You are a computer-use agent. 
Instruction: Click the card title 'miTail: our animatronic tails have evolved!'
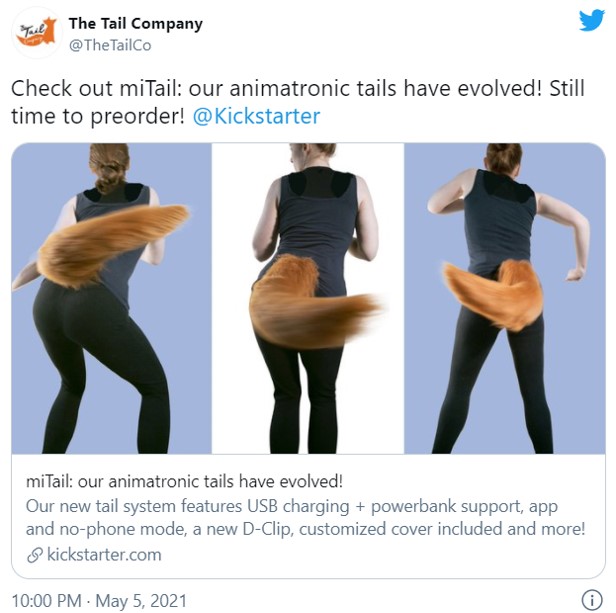pyautogui.click(x=184, y=481)
